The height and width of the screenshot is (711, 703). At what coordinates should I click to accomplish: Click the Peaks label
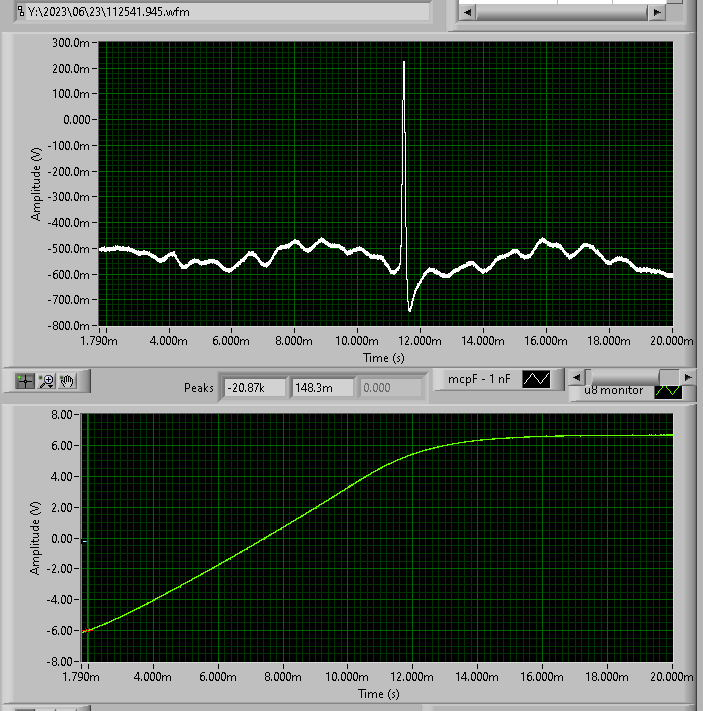tap(199, 388)
